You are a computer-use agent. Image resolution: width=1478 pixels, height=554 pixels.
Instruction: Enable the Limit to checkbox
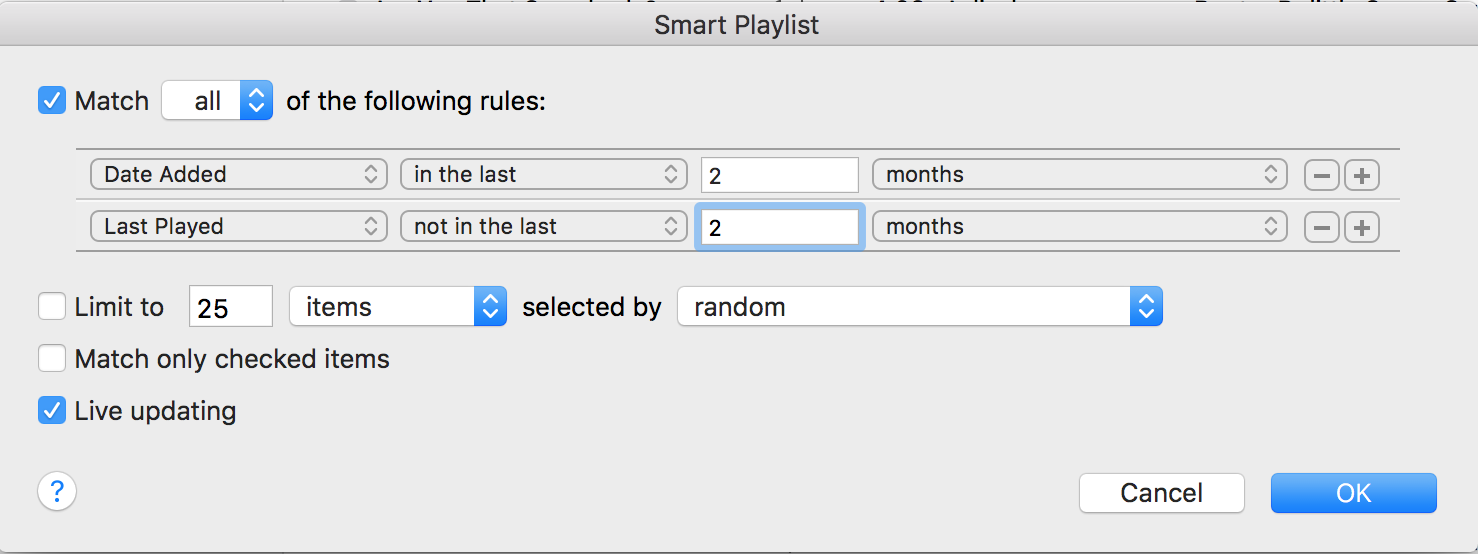pyautogui.click(x=52, y=306)
